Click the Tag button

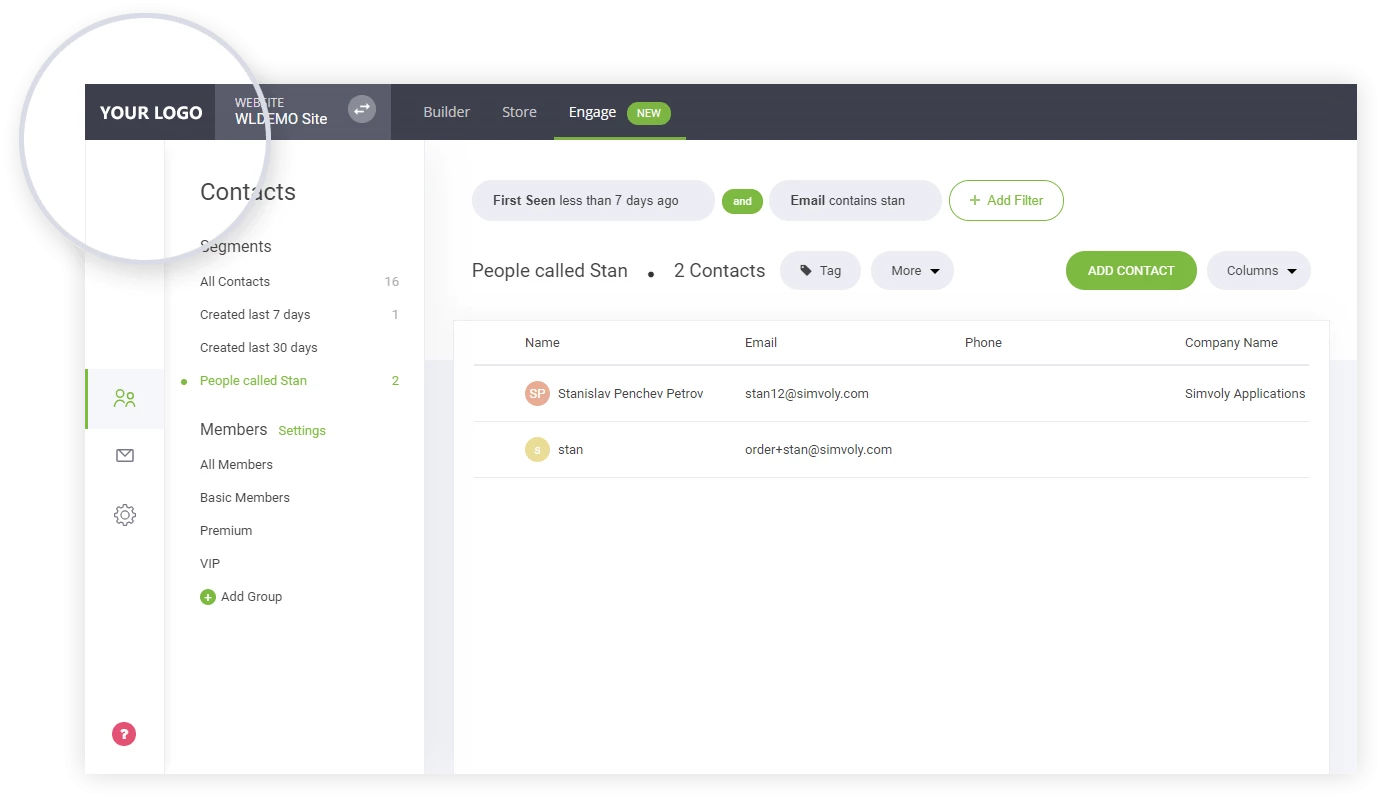(x=820, y=271)
